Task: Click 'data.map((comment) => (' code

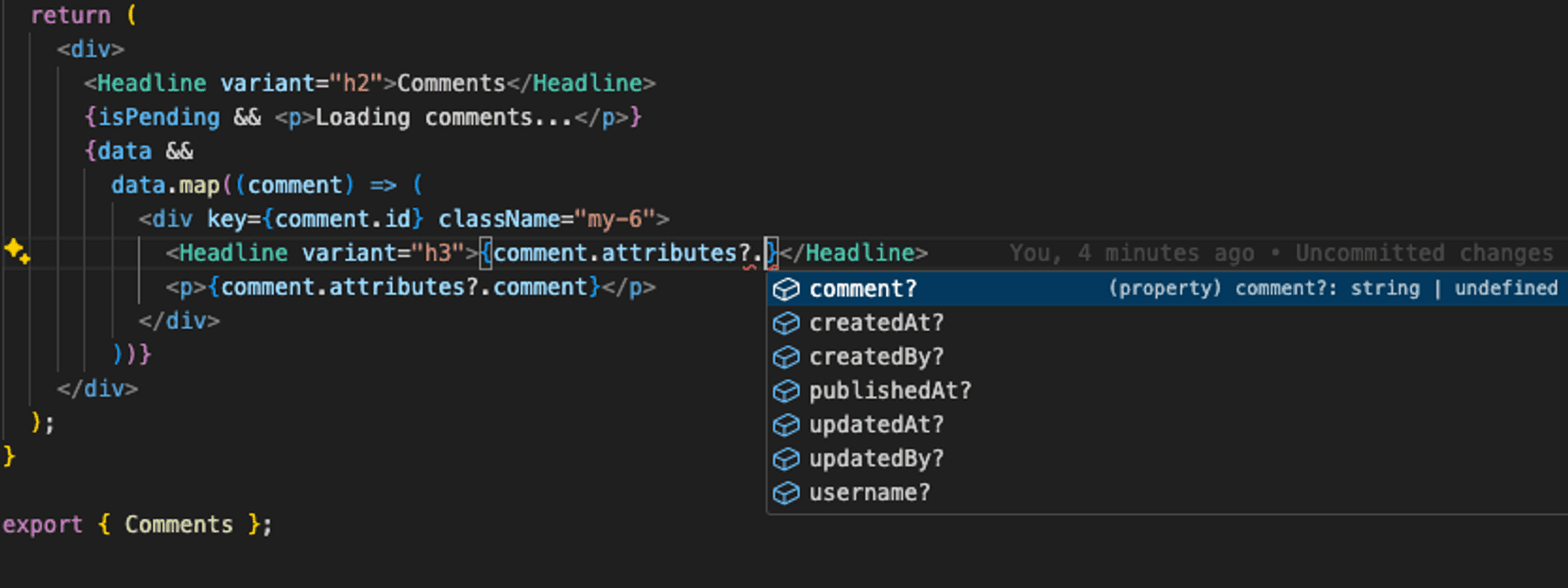Action: tap(267, 185)
